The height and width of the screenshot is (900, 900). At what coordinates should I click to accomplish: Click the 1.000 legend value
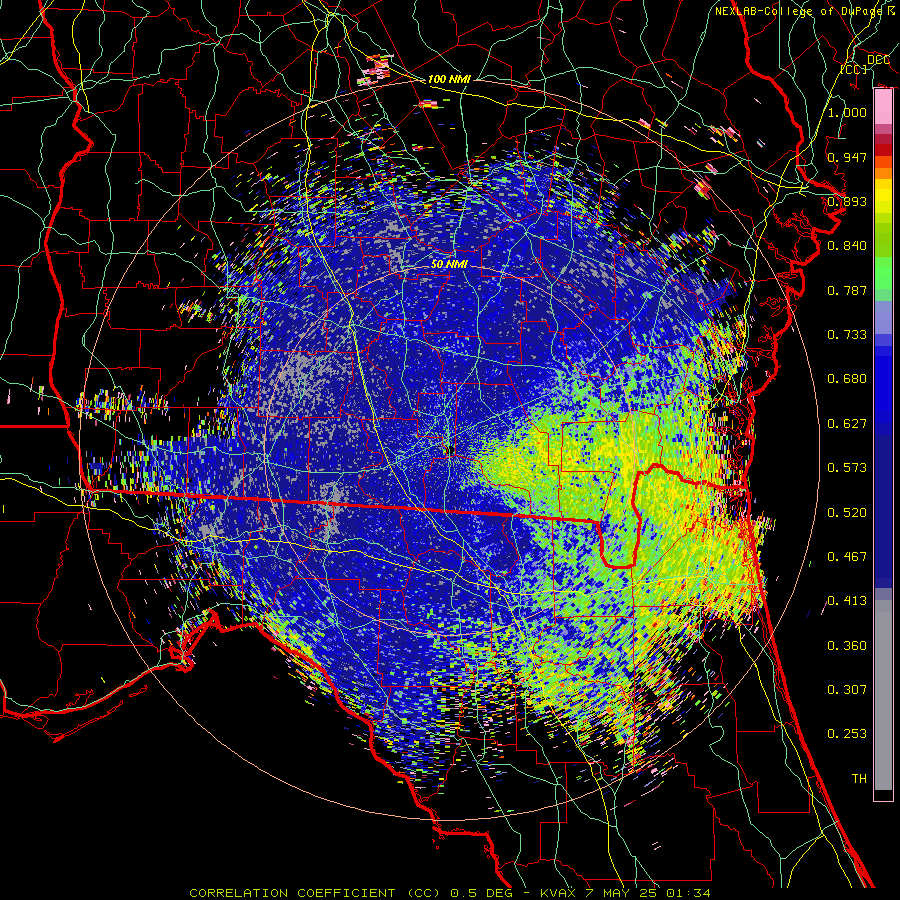pyautogui.click(x=847, y=112)
